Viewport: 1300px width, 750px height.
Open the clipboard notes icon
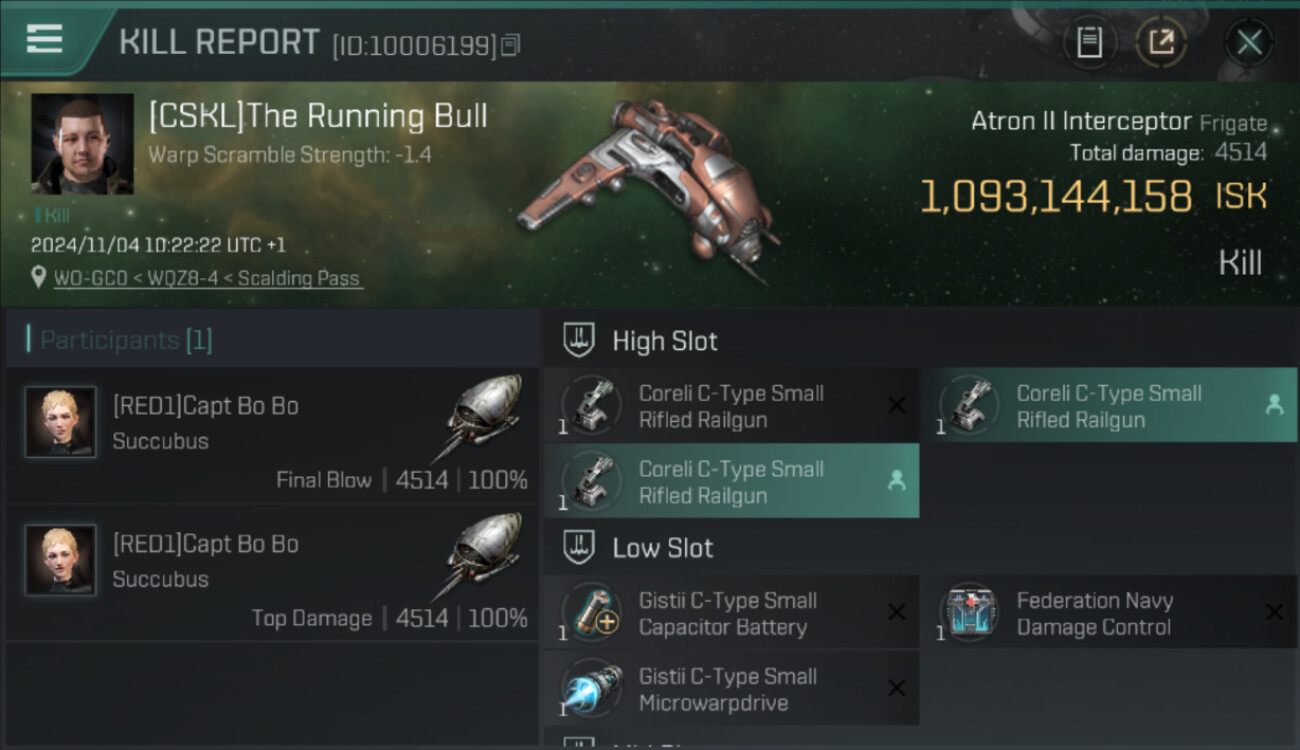point(1089,42)
